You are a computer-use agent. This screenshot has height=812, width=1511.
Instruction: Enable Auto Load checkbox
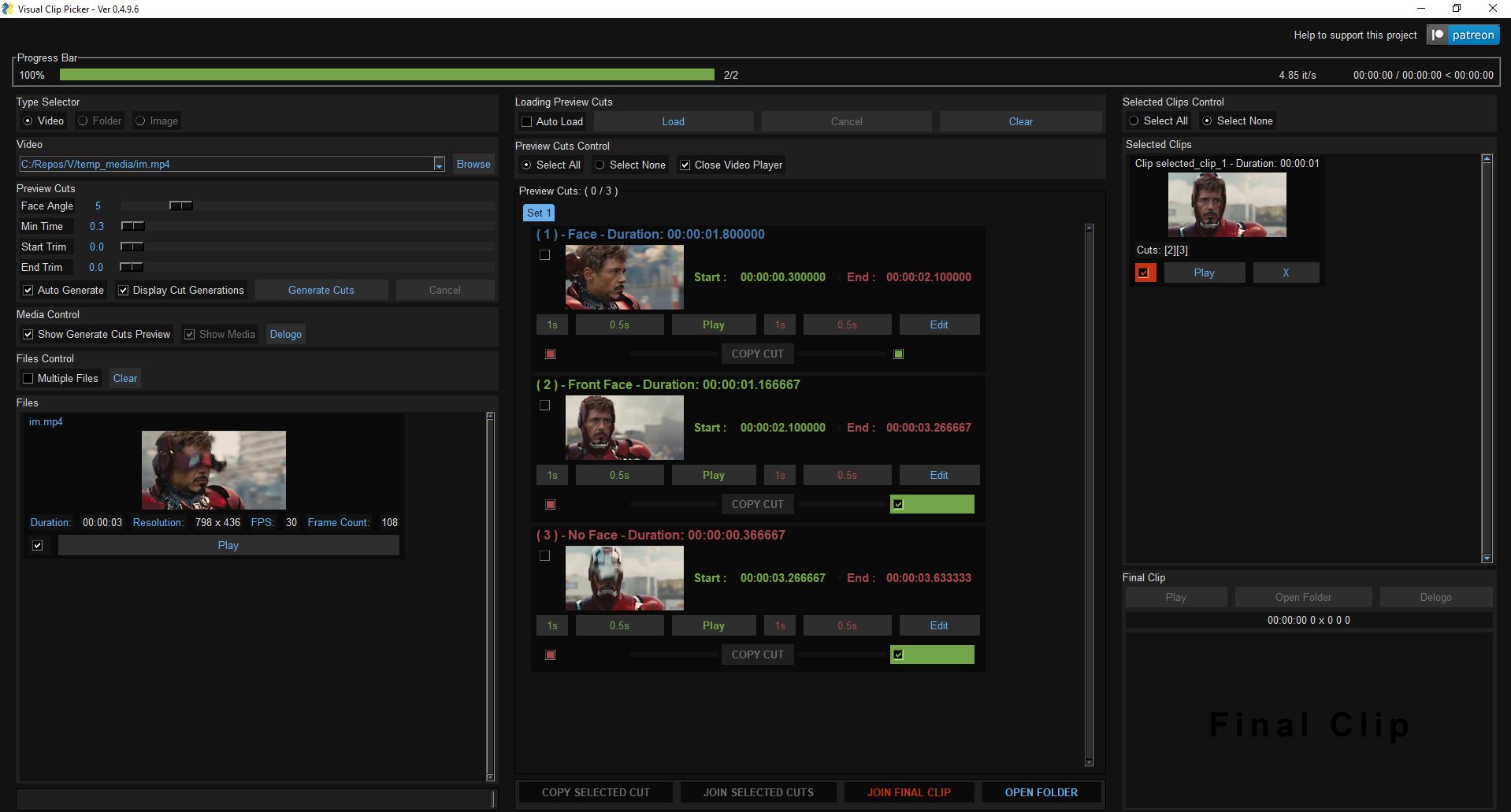[x=527, y=121]
